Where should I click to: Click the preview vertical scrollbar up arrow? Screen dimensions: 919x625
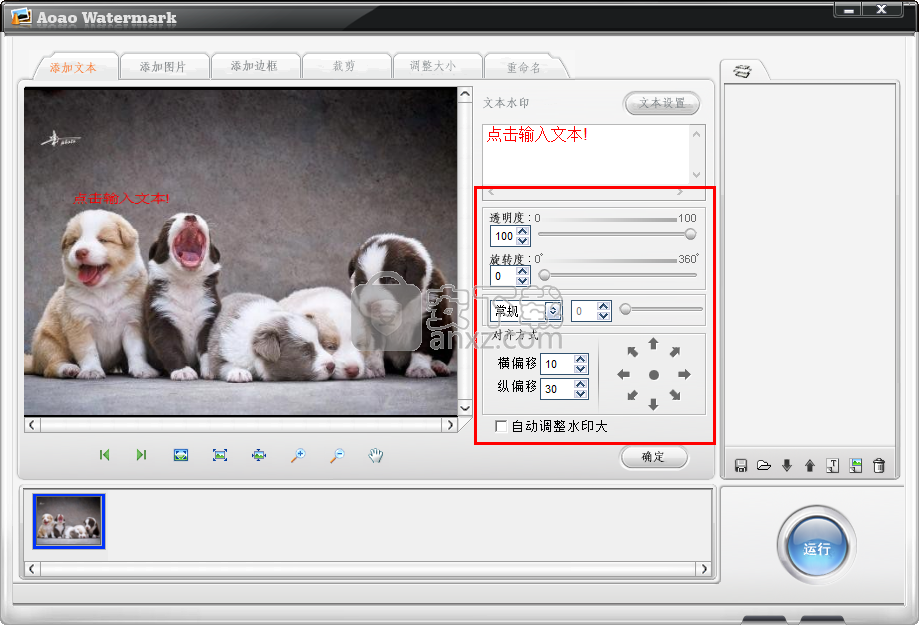[465, 94]
